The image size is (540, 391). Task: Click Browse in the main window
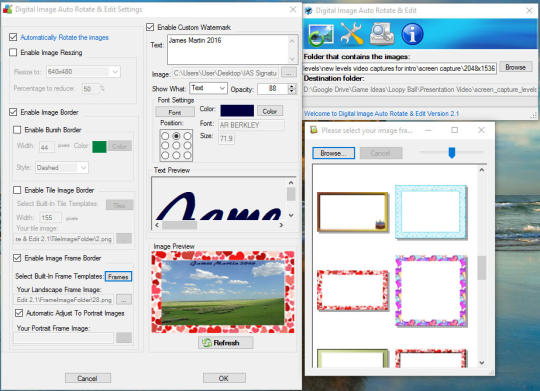[516, 67]
